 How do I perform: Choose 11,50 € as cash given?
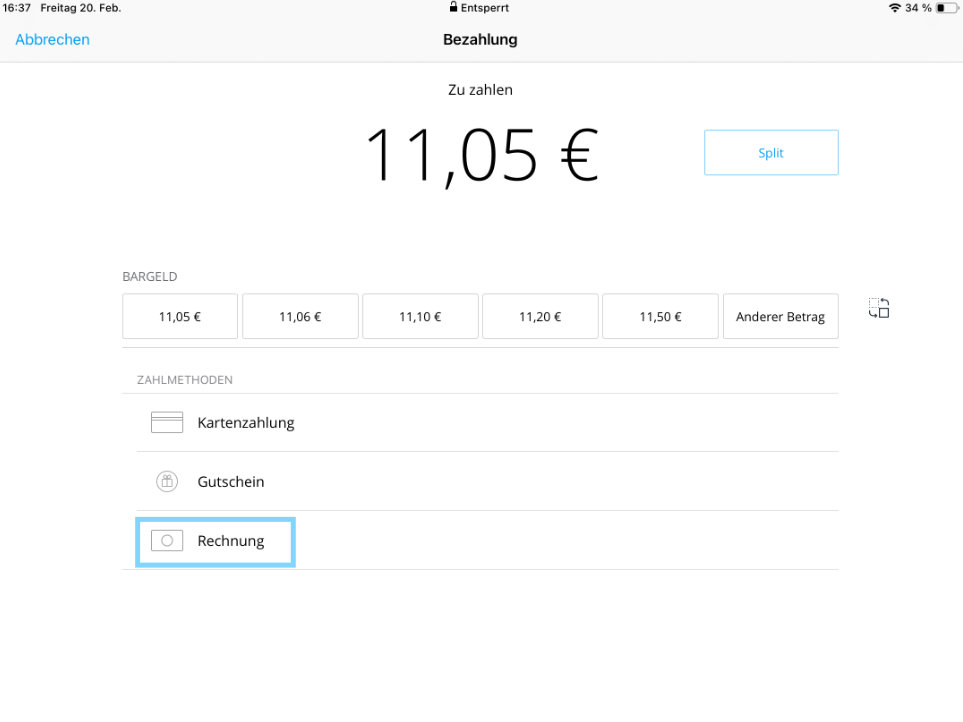tap(660, 317)
